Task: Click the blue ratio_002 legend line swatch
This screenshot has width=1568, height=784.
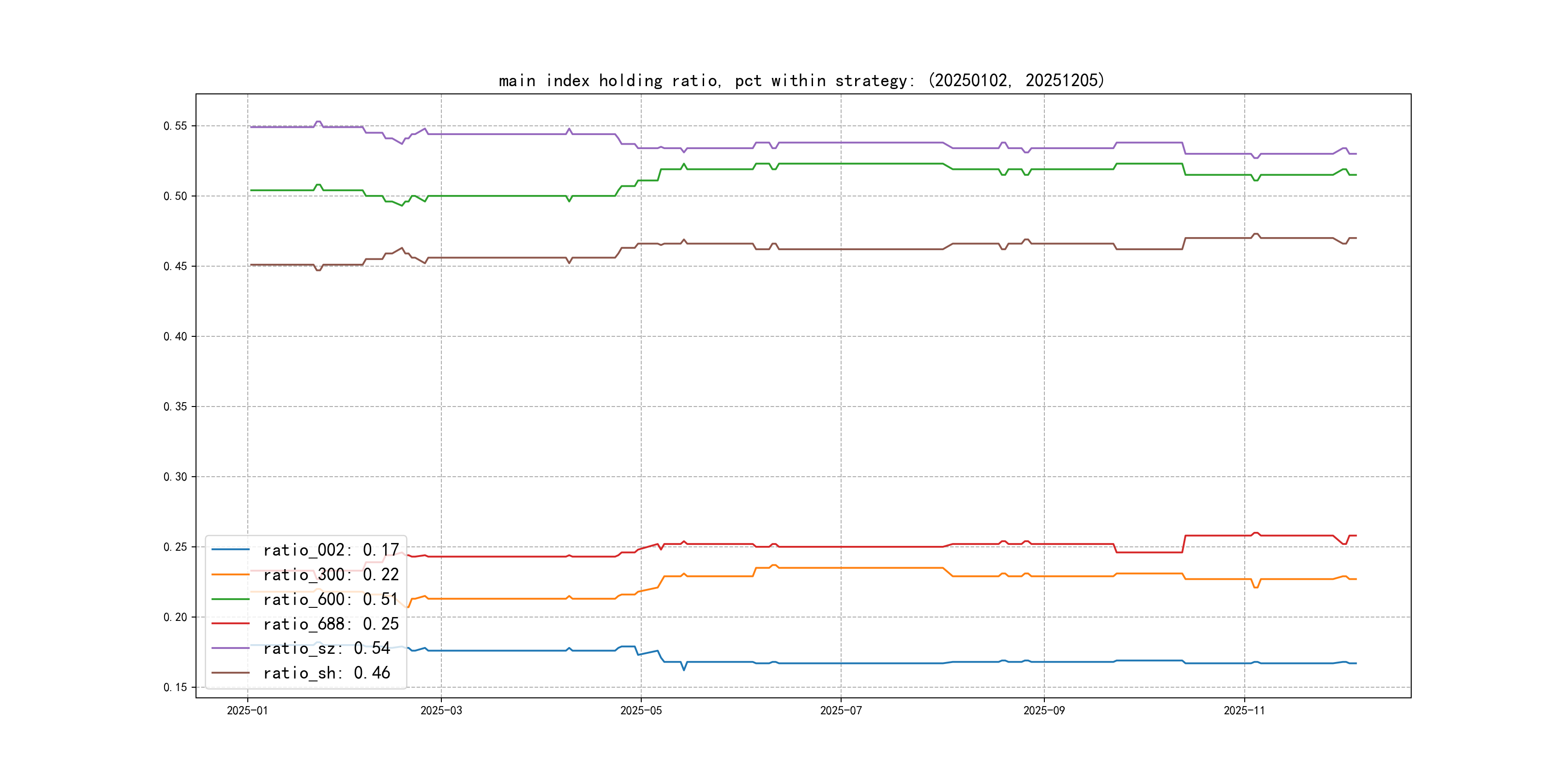Action: tap(230, 550)
